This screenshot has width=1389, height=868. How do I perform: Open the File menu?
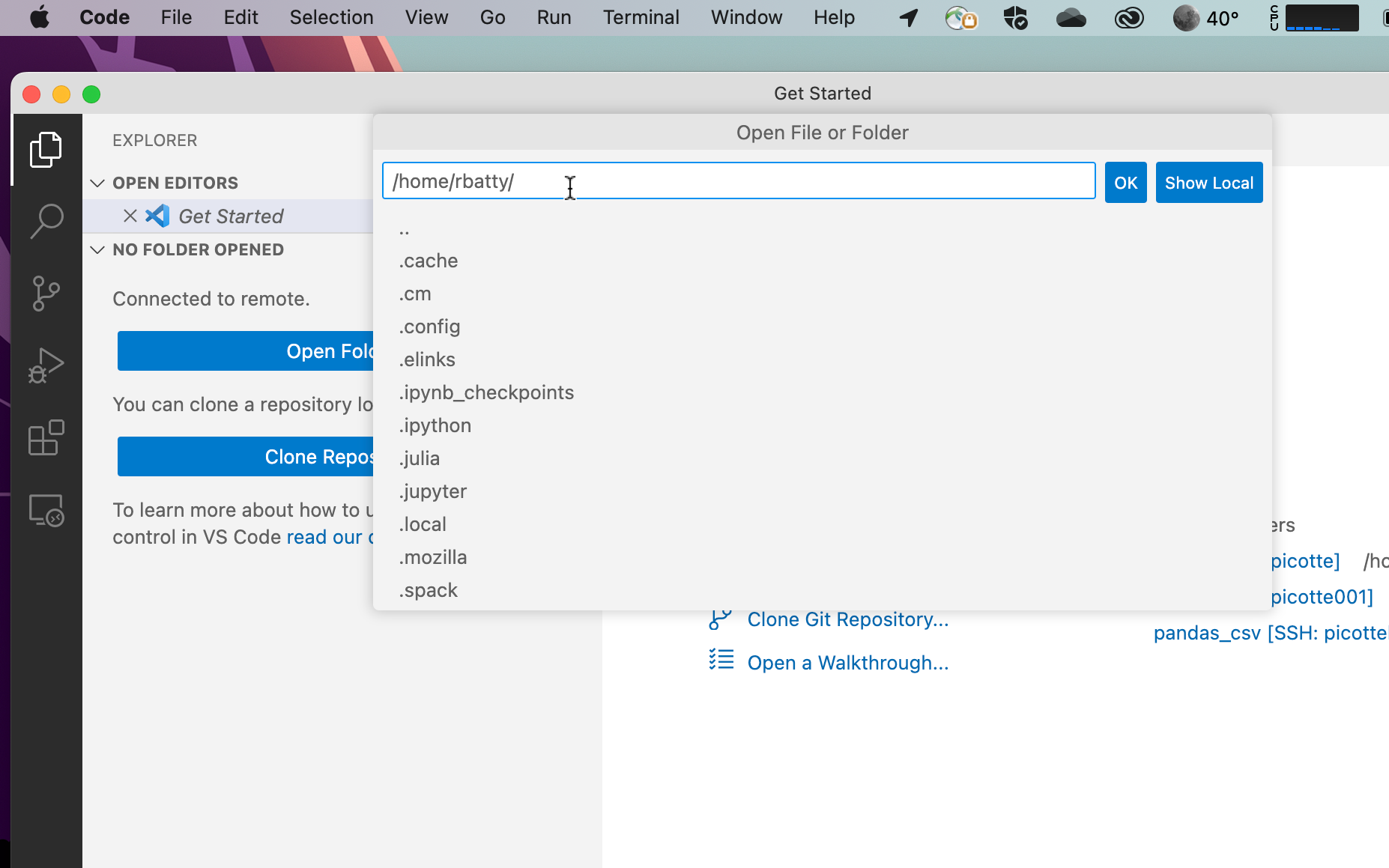(x=176, y=17)
